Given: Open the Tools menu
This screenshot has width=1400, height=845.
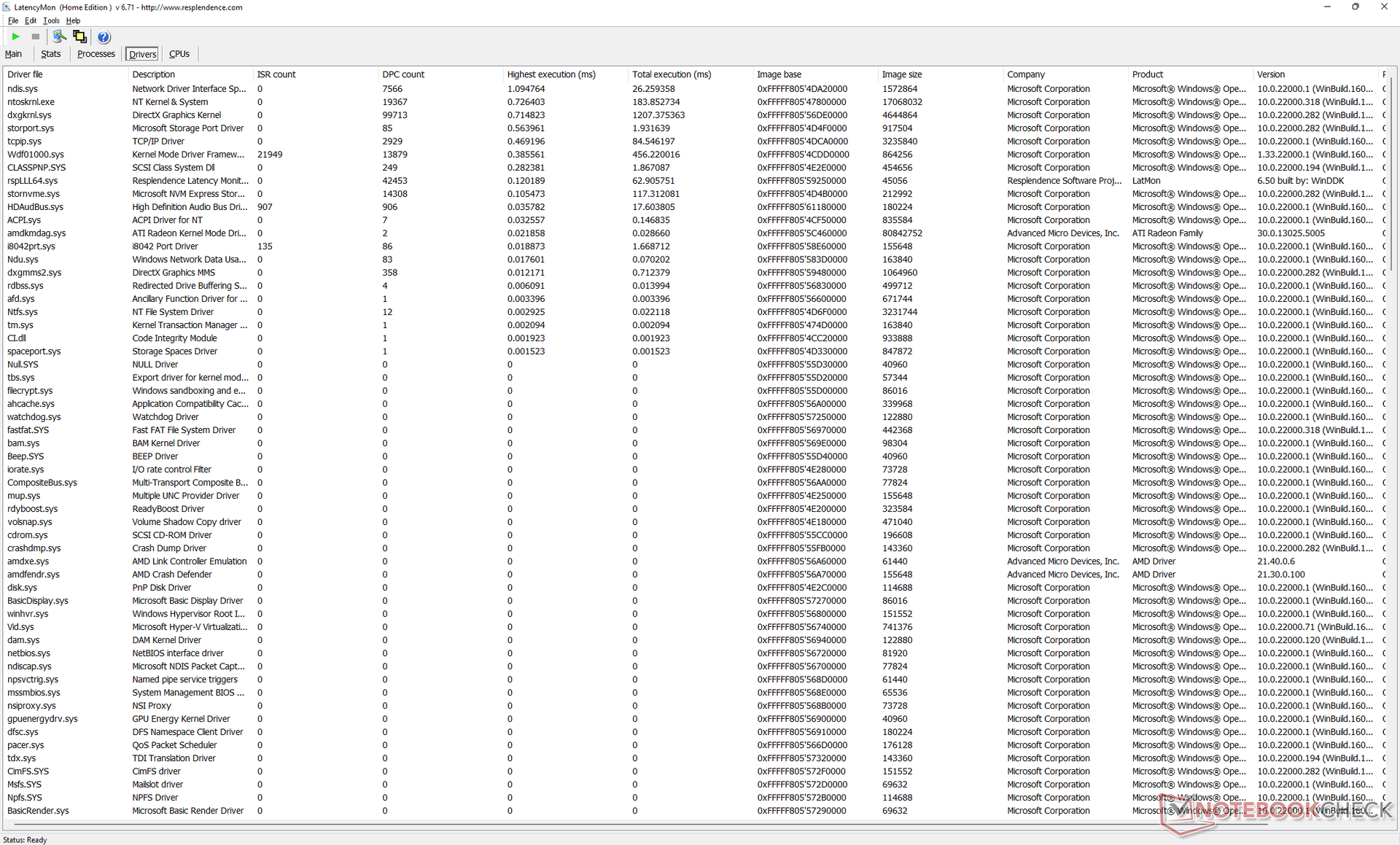Looking at the screenshot, I should tap(51, 20).
